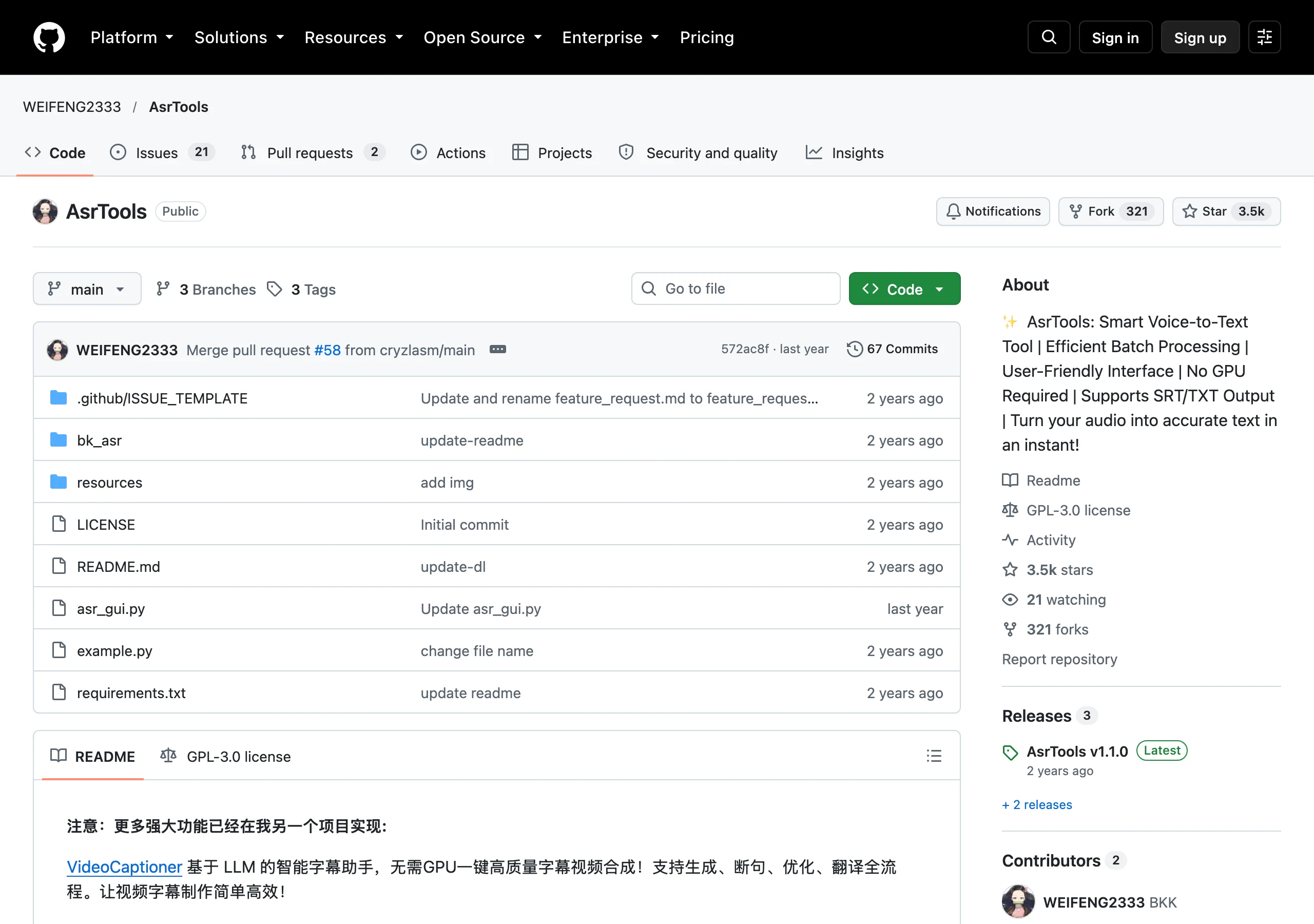Open the Open Source menu
This screenshot has width=1314, height=924.
point(482,37)
